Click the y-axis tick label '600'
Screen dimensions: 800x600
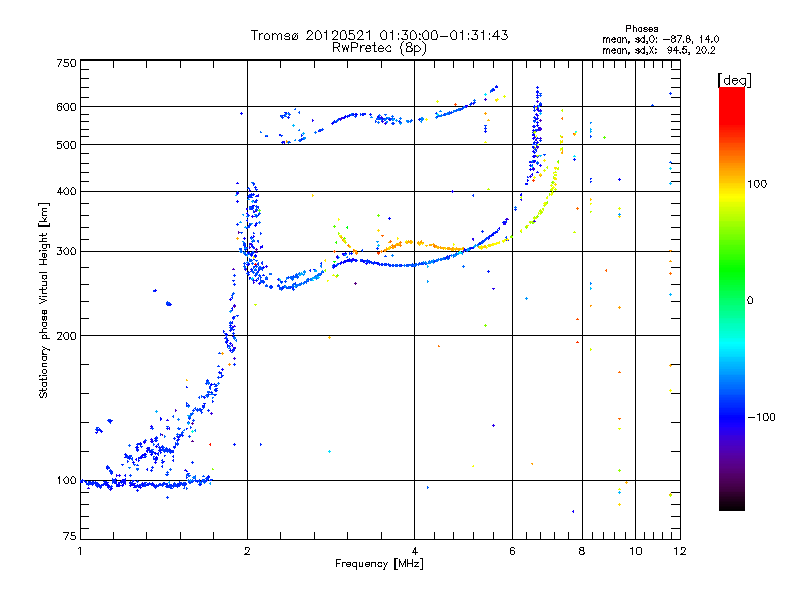pos(66,107)
